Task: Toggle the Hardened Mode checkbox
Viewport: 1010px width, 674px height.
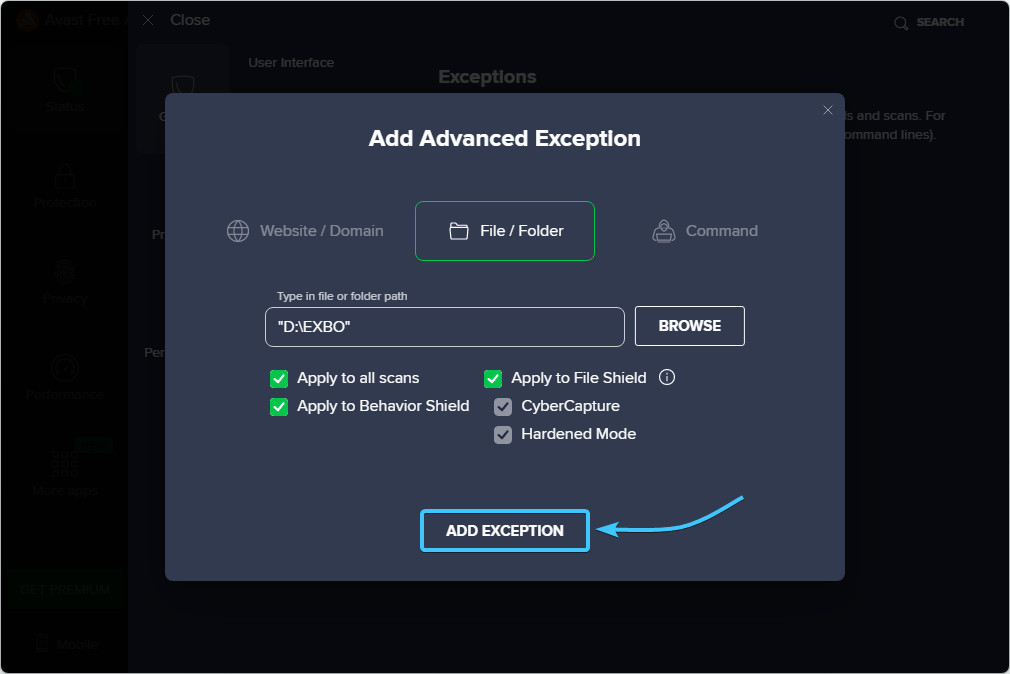Action: coord(503,434)
